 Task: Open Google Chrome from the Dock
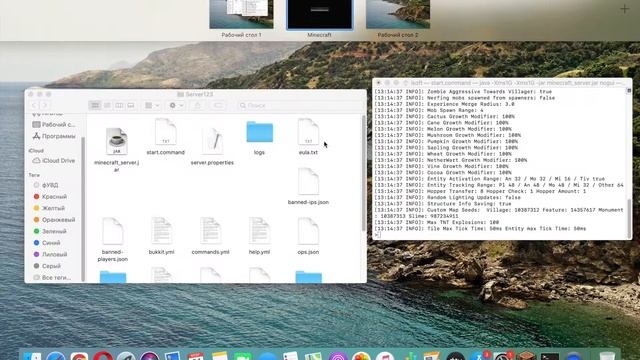click(79, 356)
